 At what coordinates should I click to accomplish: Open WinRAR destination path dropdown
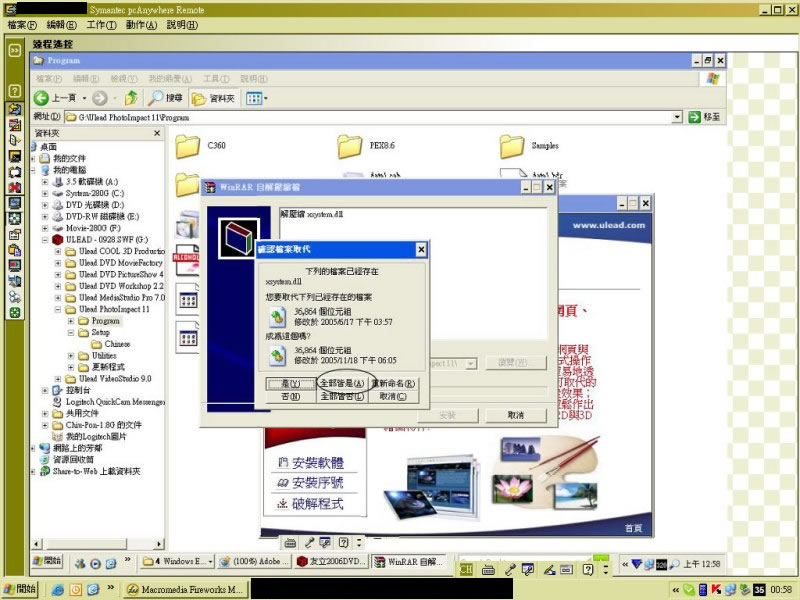click(x=470, y=363)
